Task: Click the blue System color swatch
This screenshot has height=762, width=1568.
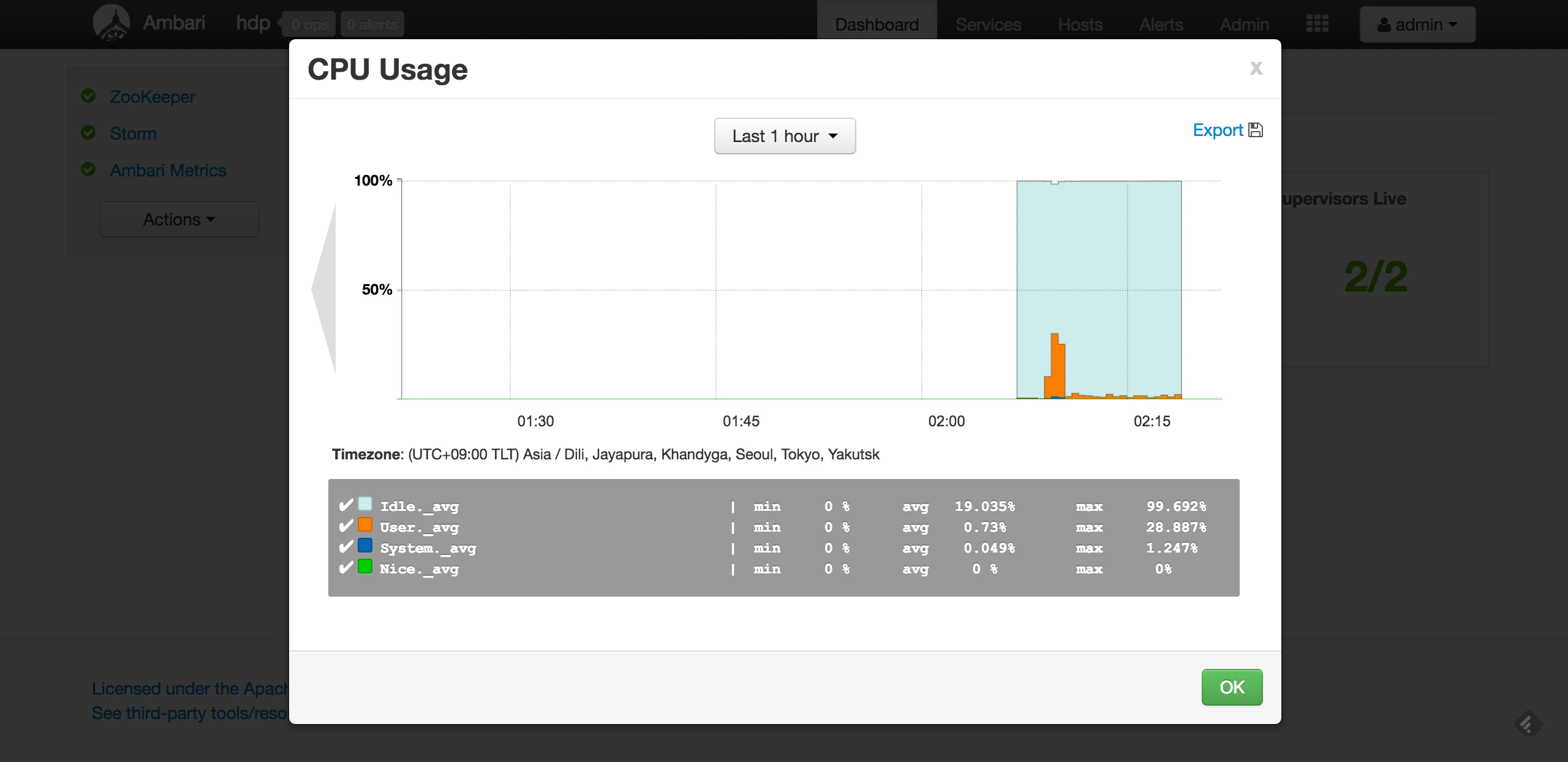Action: pos(365,545)
